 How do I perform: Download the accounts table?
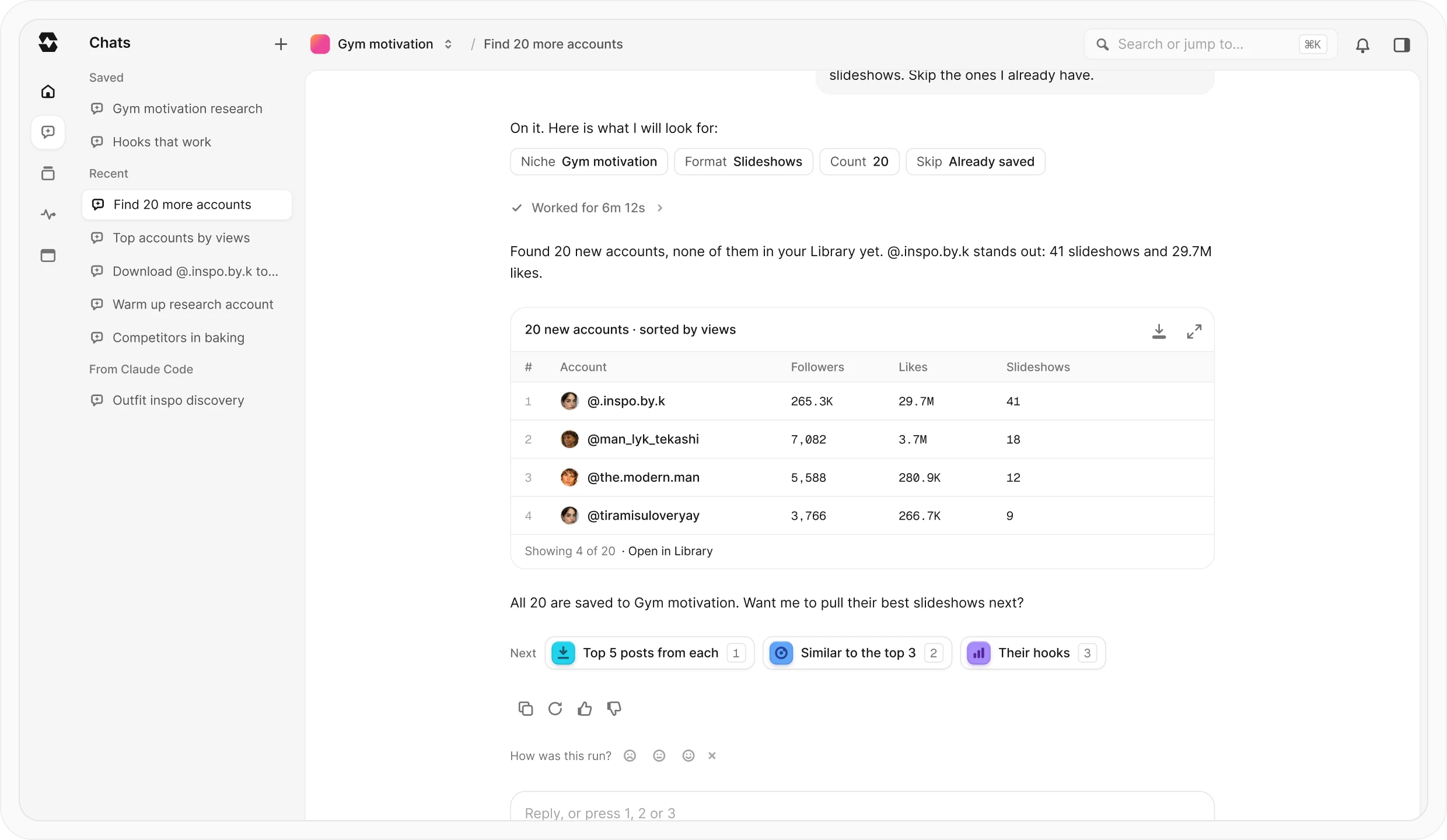point(1159,331)
